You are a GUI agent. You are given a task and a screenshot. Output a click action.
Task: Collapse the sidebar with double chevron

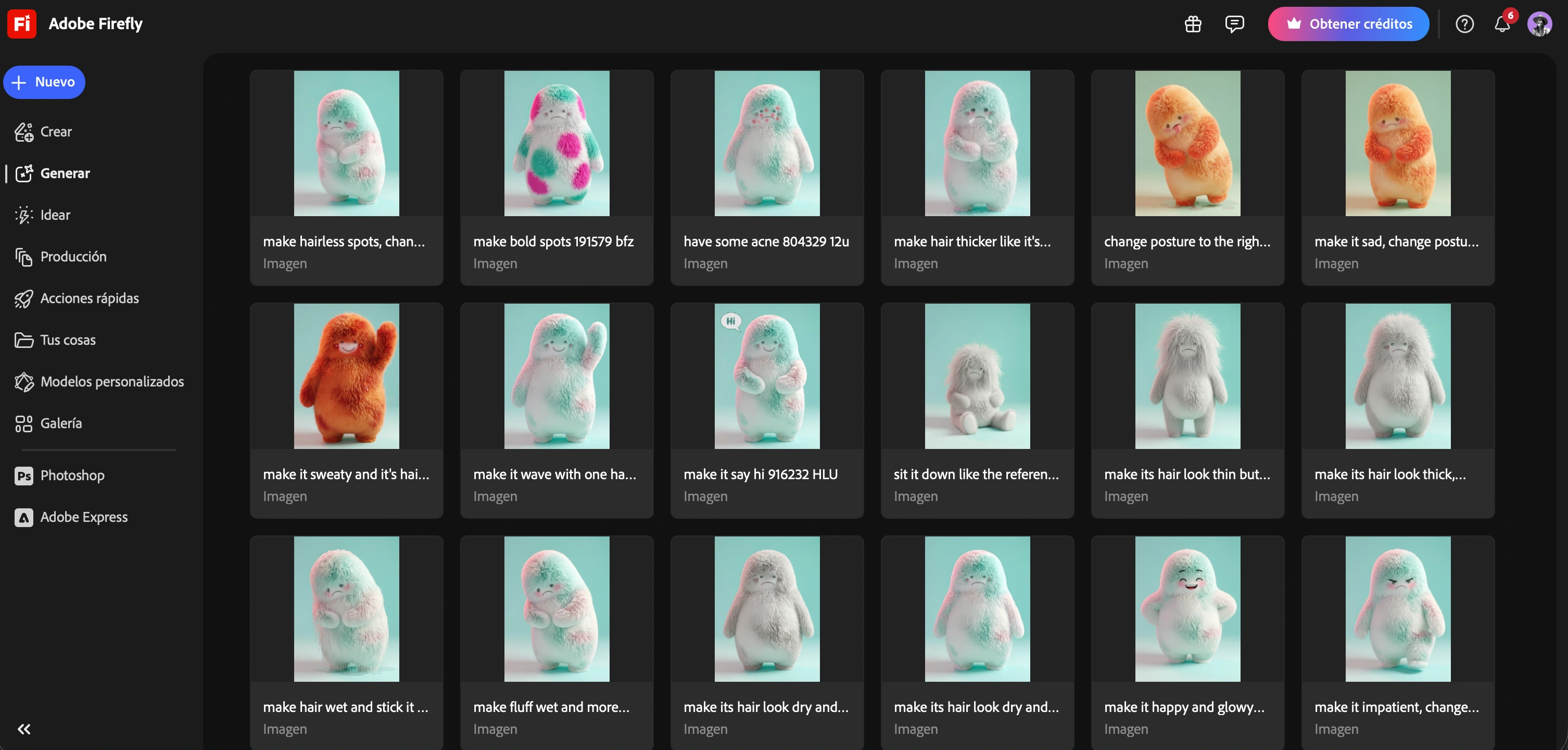coord(24,729)
